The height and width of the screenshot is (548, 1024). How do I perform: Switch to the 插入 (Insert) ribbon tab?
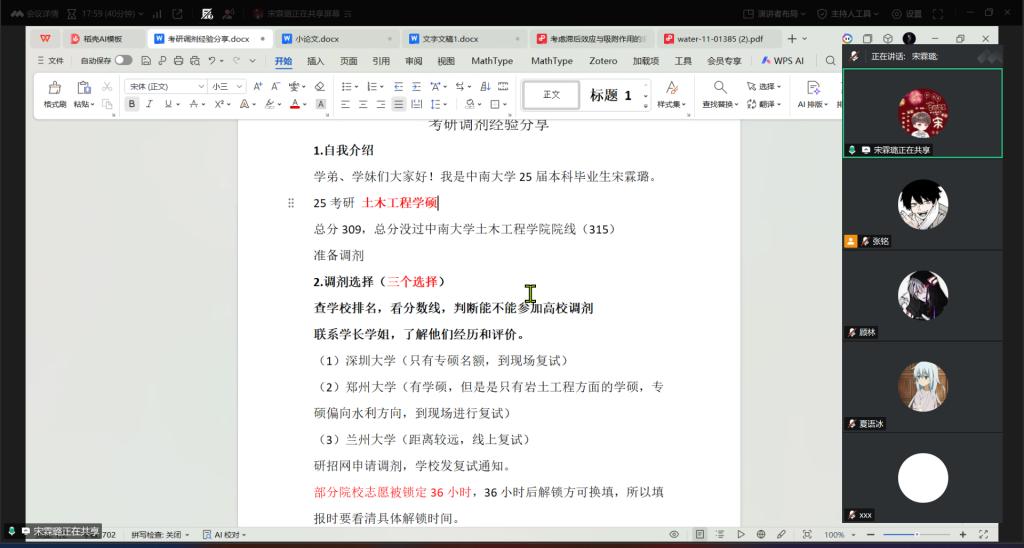point(315,61)
